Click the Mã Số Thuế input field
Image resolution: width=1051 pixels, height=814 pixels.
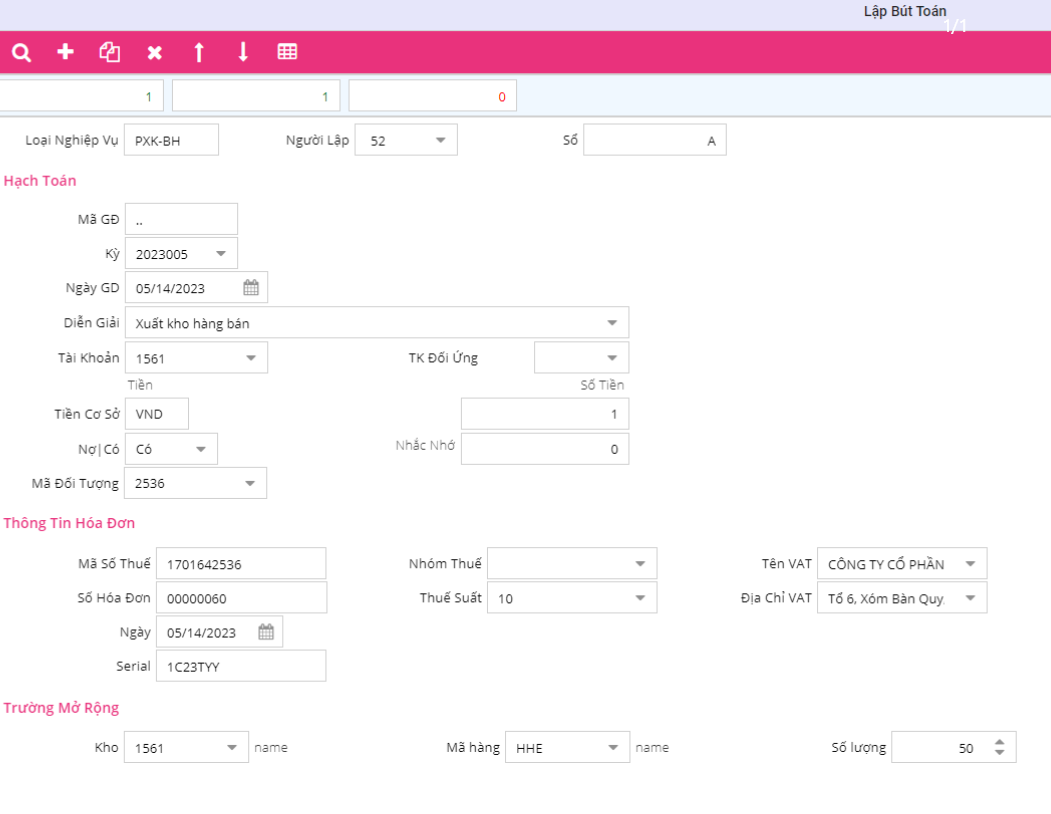coord(241,564)
